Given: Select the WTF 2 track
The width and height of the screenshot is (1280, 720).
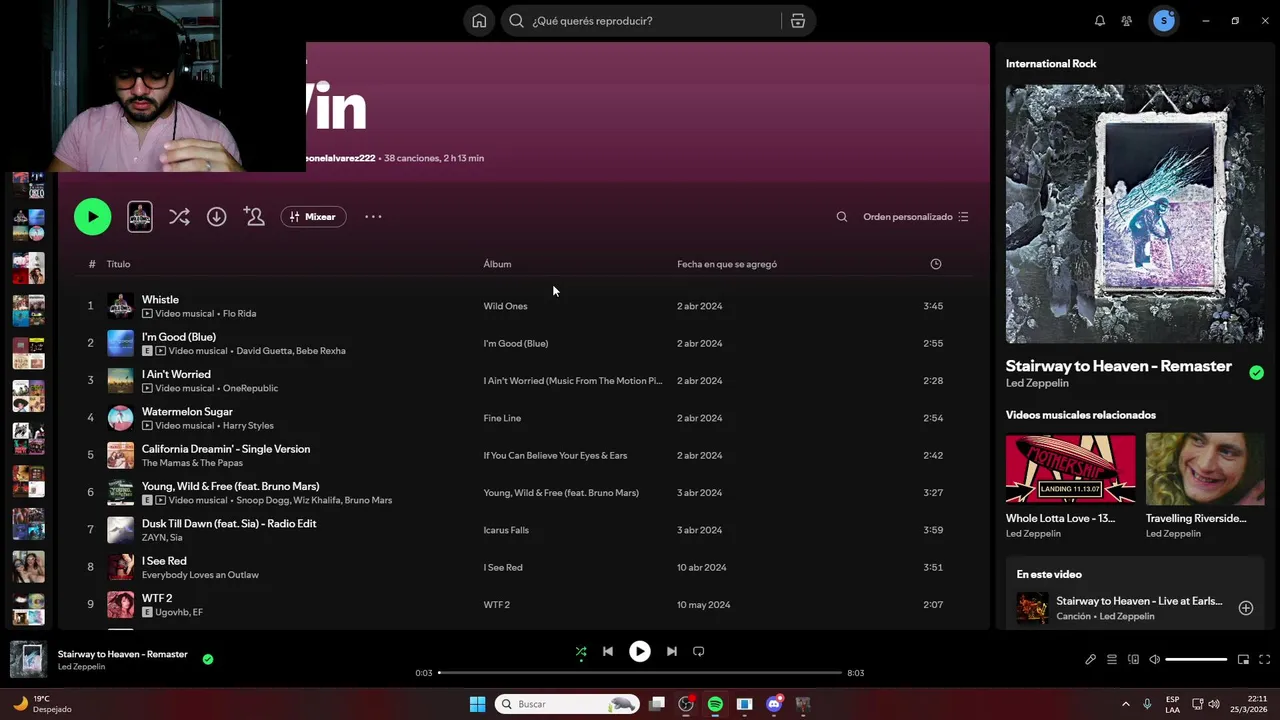Looking at the screenshot, I should (x=157, y=599).
